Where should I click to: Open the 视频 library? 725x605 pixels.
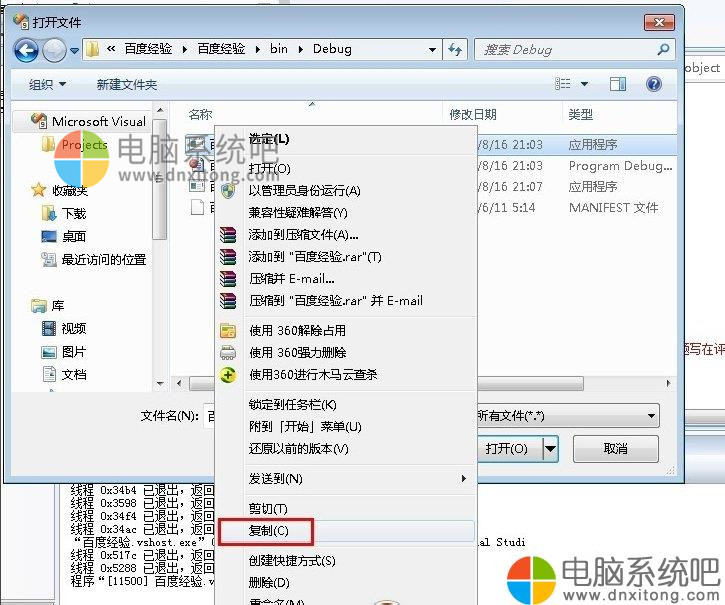pyautogui.click(x=64, y=328)
